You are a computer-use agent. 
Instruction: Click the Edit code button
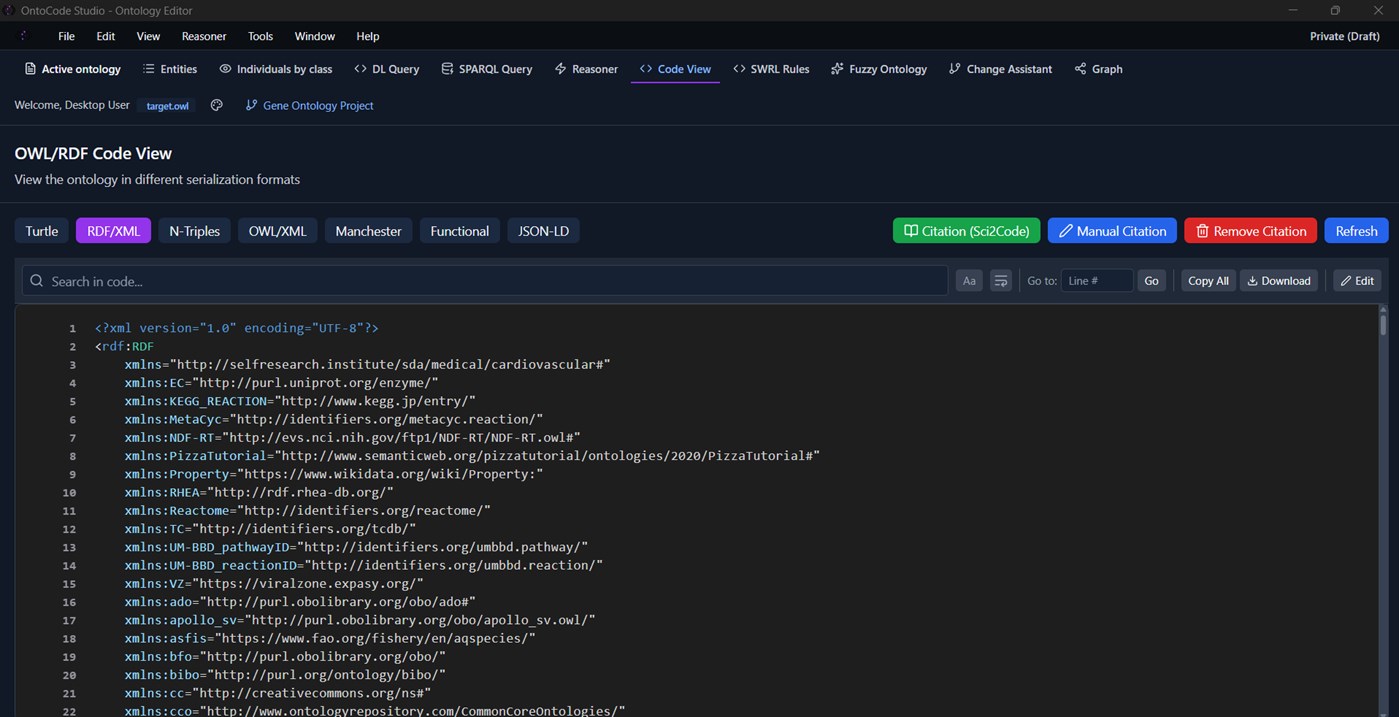(1357, 281)
